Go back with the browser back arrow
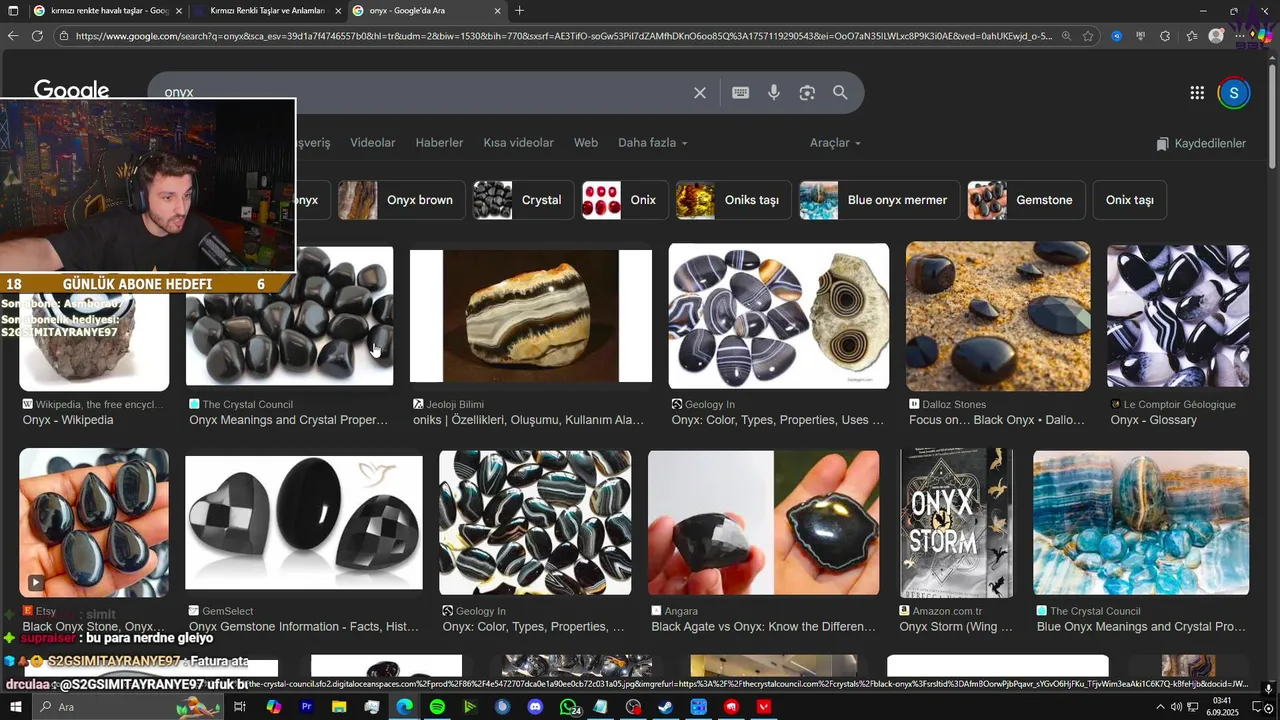The image size is (1280, 720). click(13, 36)
